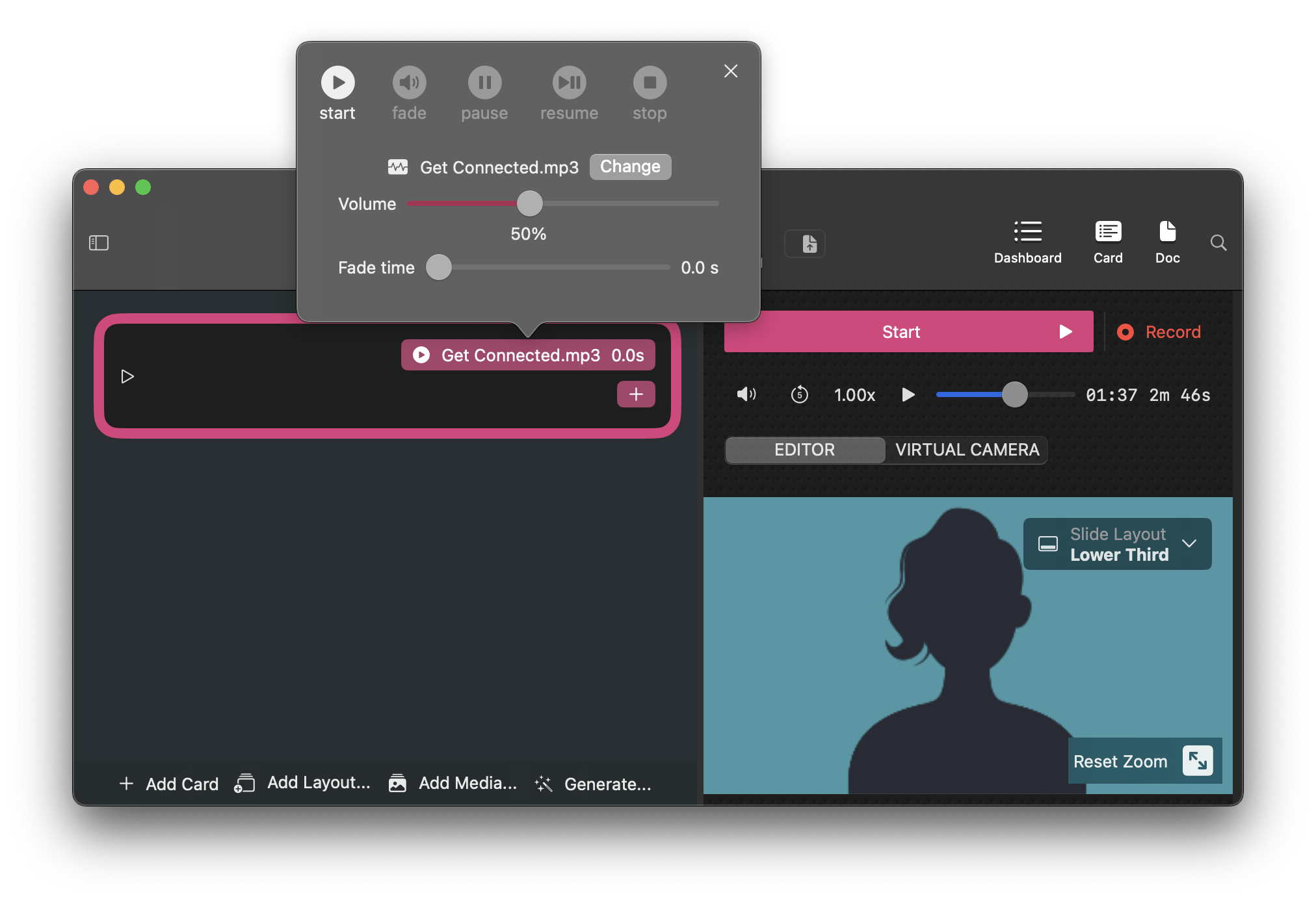Click the stop audio icon
The width and height of the screenshot is (1316, 902).
point(650,83)
